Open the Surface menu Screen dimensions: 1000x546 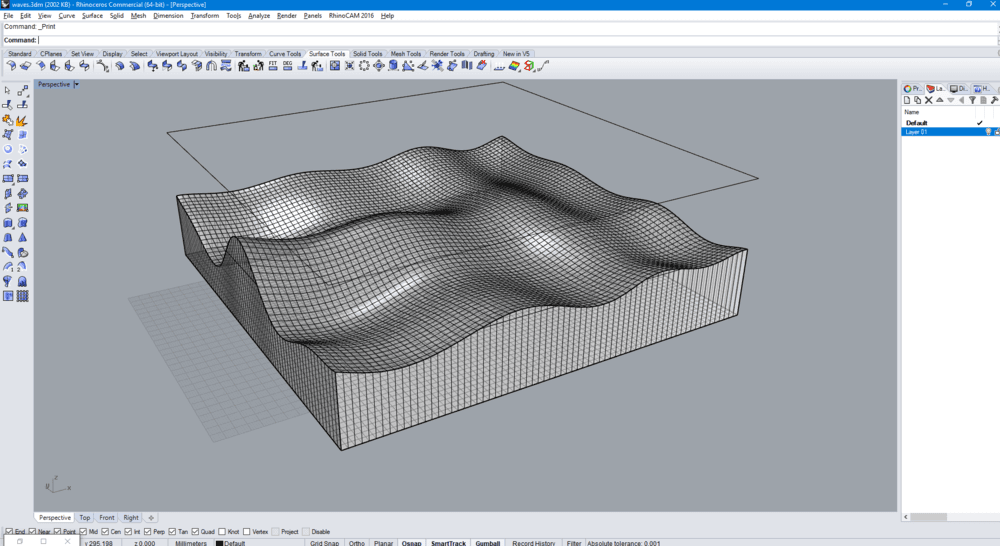[92, 16]
